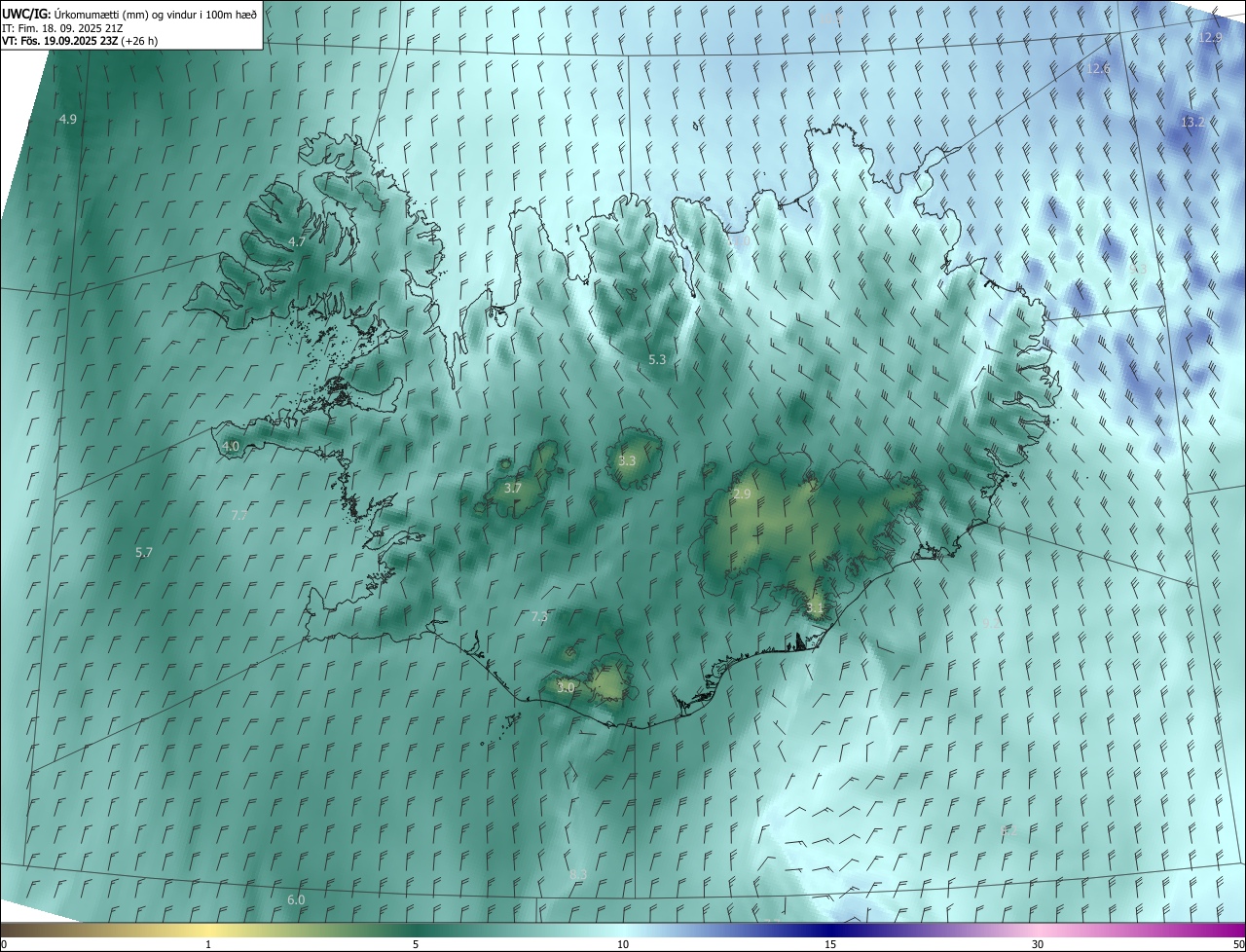Click the 13.2 value label
The image size is (1246, 952).
pyautogui.click(x=1192, y=122)
